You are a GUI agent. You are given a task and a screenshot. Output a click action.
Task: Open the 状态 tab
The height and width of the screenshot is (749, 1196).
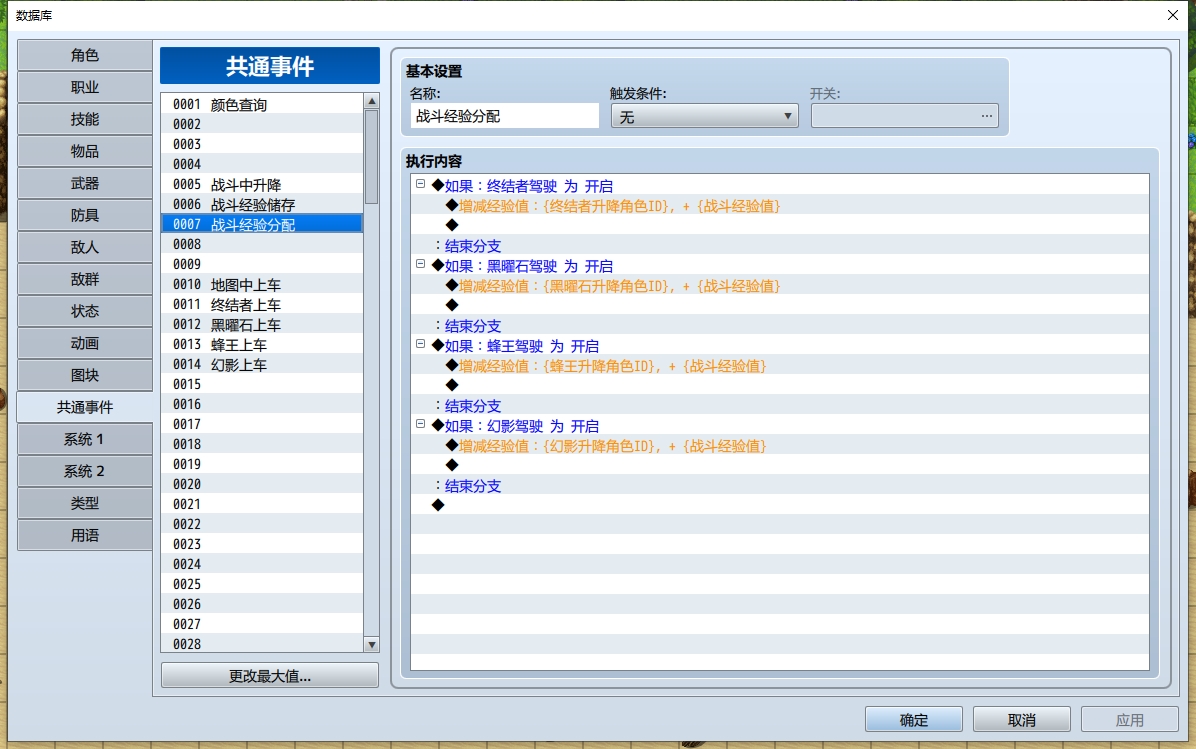point(85,311)
